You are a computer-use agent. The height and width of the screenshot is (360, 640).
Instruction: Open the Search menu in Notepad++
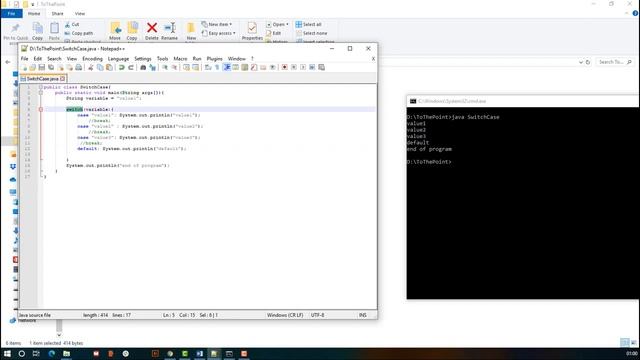coord(54,59)
